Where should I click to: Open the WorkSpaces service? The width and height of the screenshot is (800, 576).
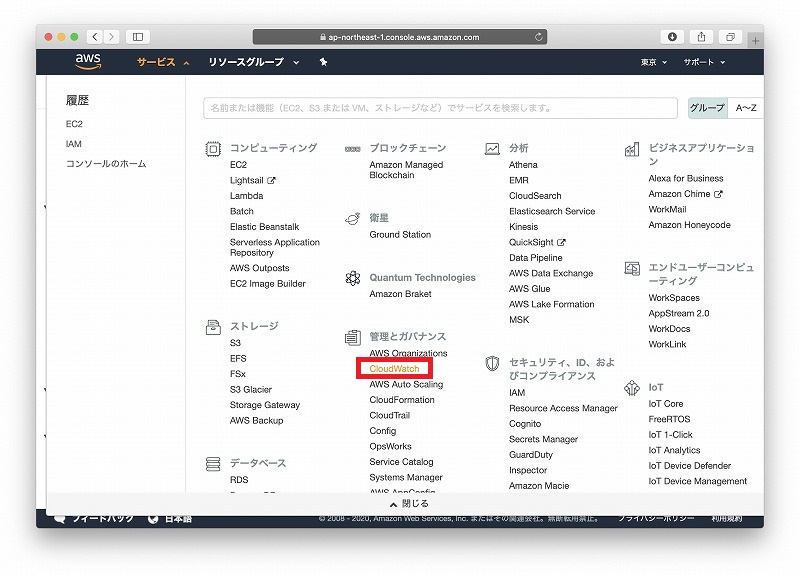pos(674,298)
